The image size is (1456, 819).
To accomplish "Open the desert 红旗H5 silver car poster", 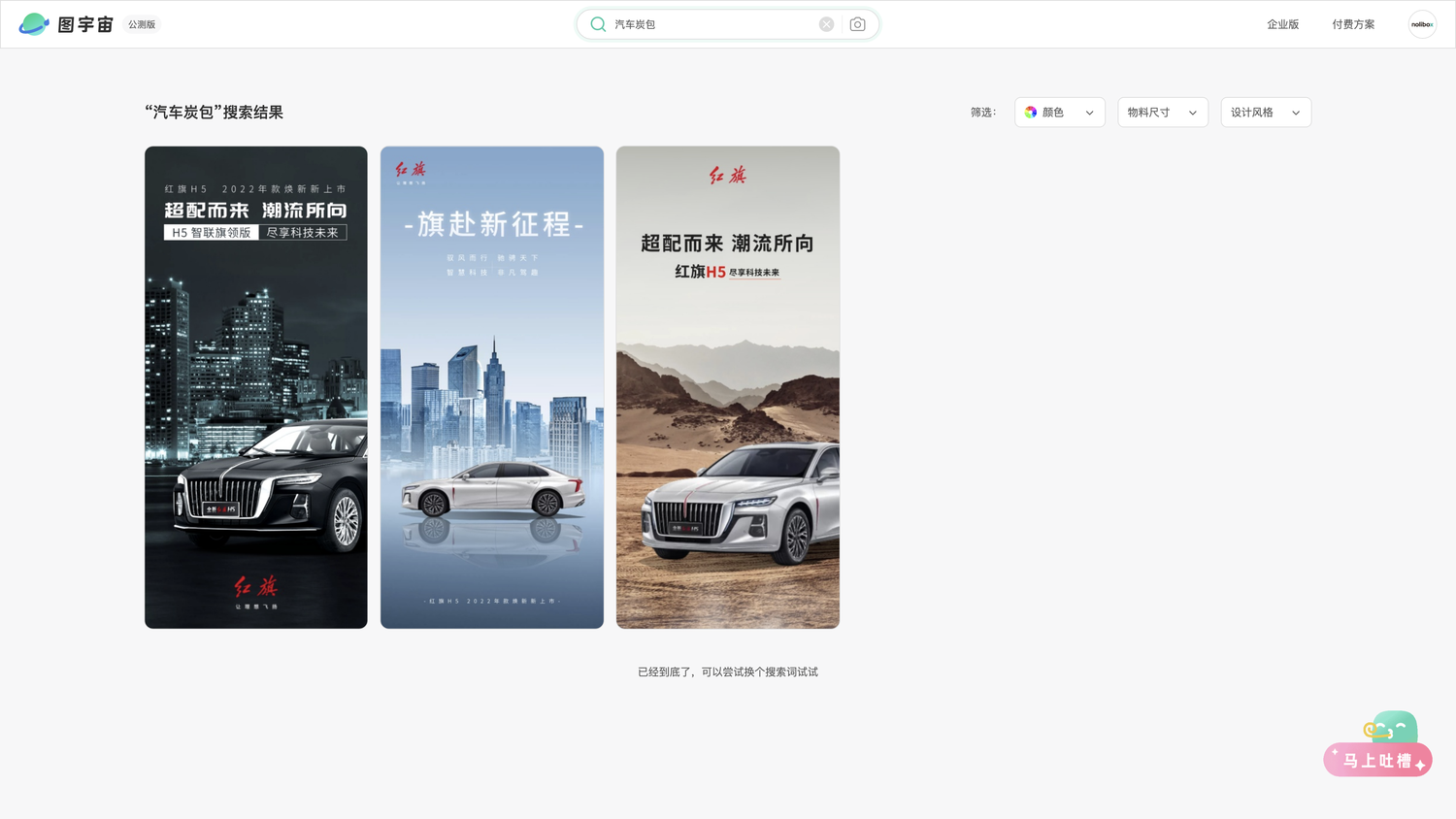I will [728, 387].
